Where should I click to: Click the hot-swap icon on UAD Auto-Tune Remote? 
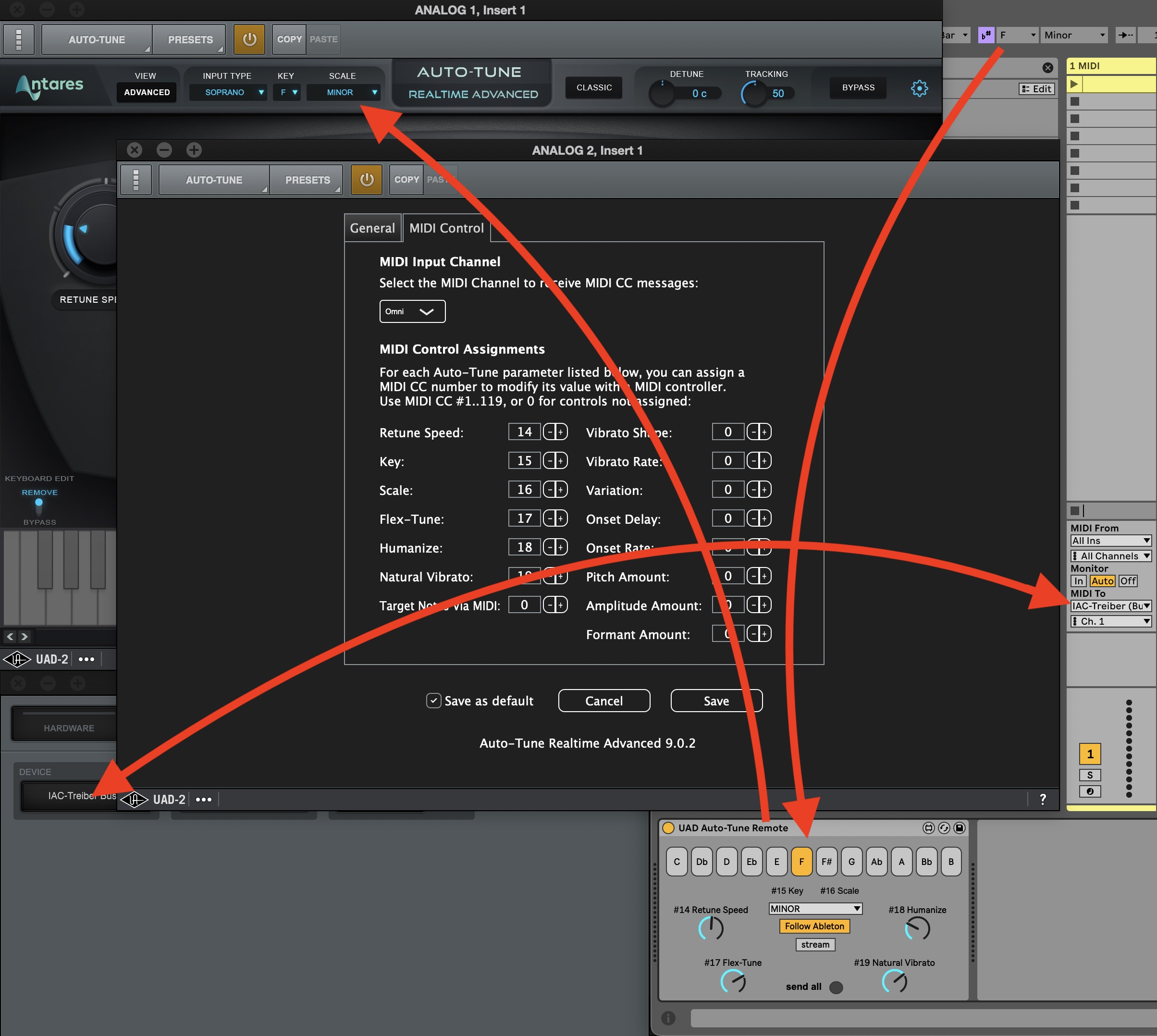pyautogui.click(x=944, y=827)
